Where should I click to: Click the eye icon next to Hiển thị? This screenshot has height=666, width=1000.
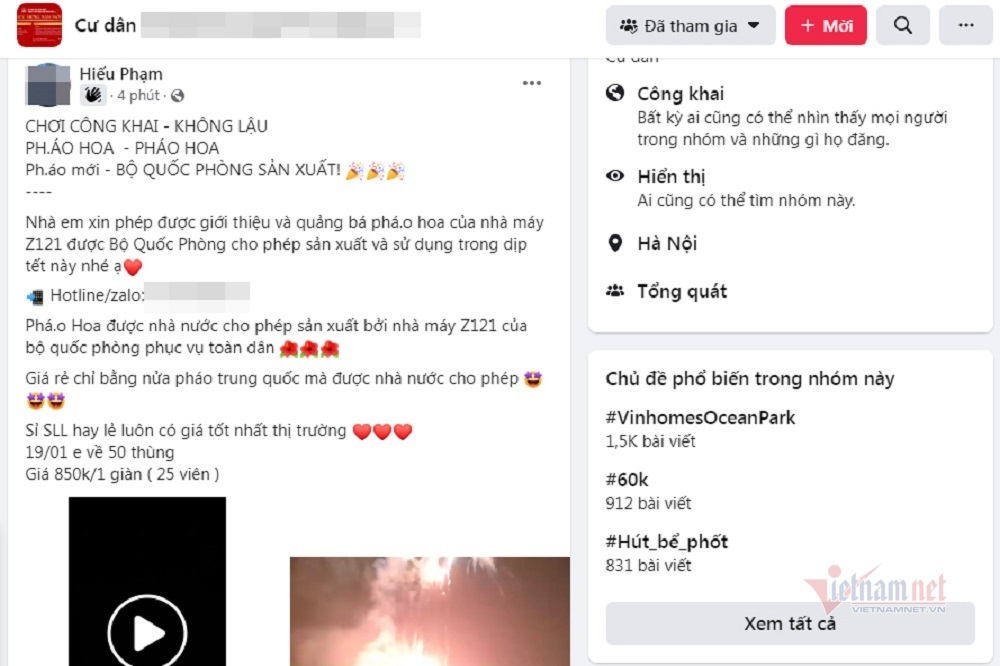click(x=615, y=176)
